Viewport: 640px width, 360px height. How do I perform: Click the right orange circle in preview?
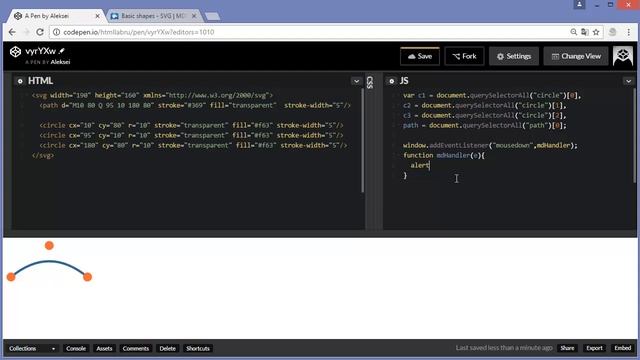tap(87, 277)
